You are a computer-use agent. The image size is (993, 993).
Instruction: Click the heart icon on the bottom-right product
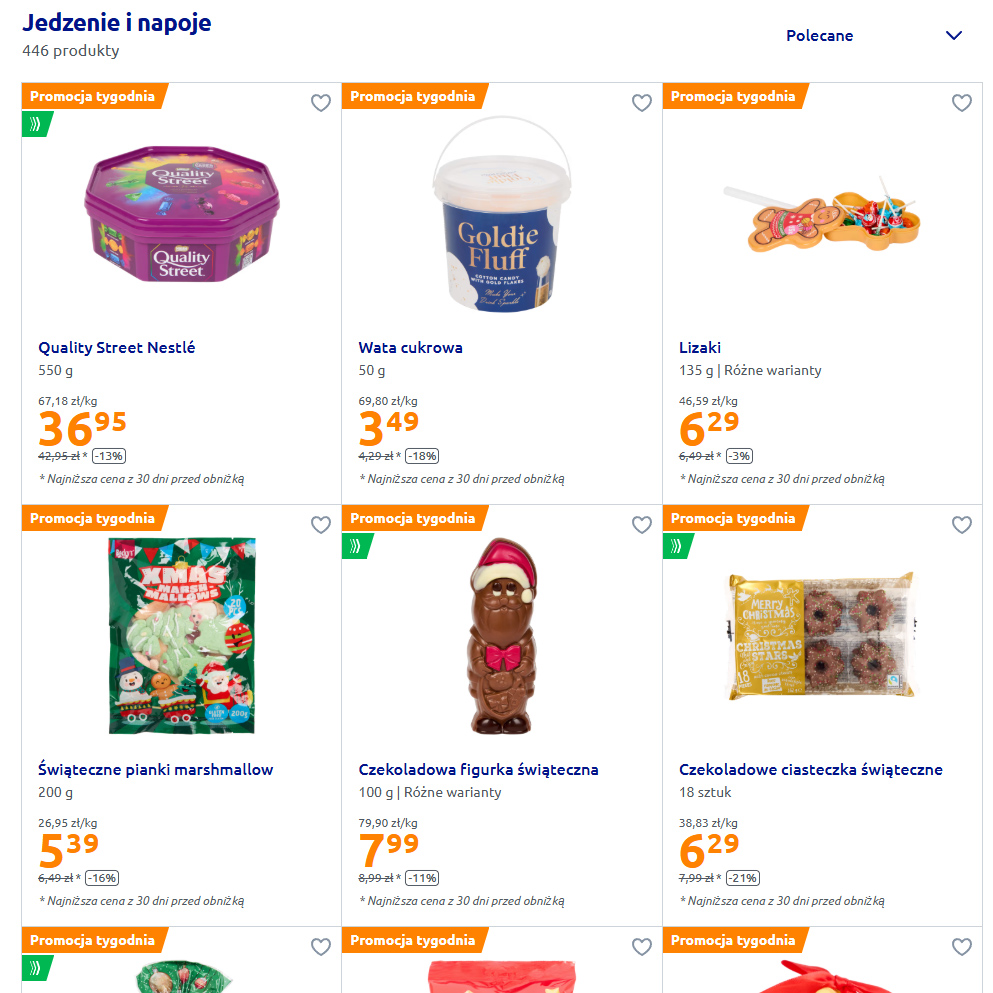tap(961, 947)
